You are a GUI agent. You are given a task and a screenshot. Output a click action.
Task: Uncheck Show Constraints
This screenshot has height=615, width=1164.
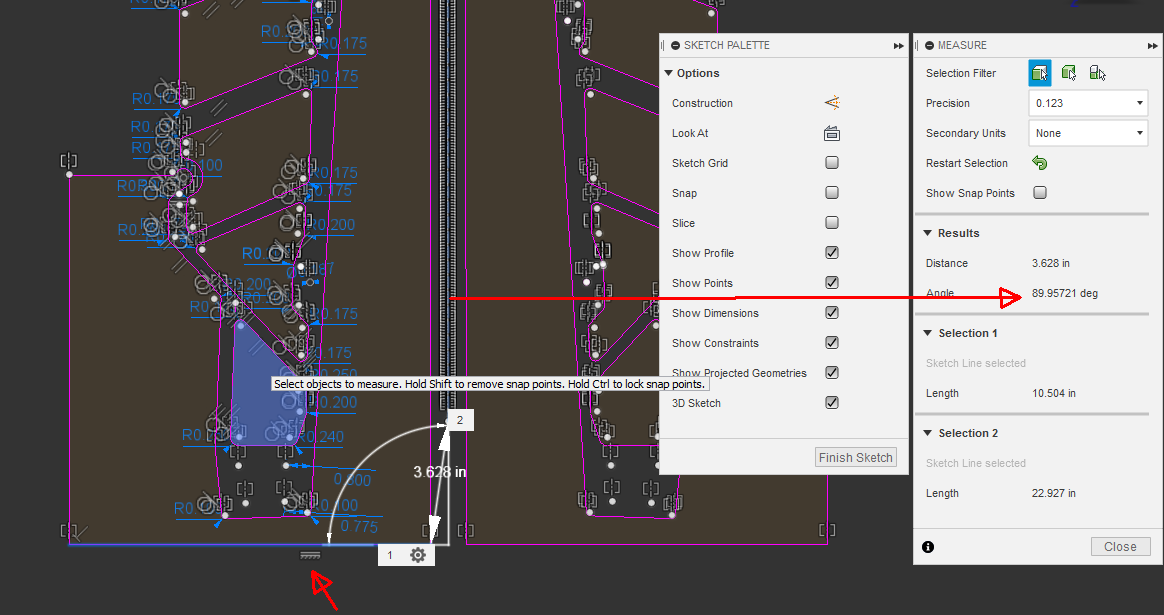pos(831,342)
